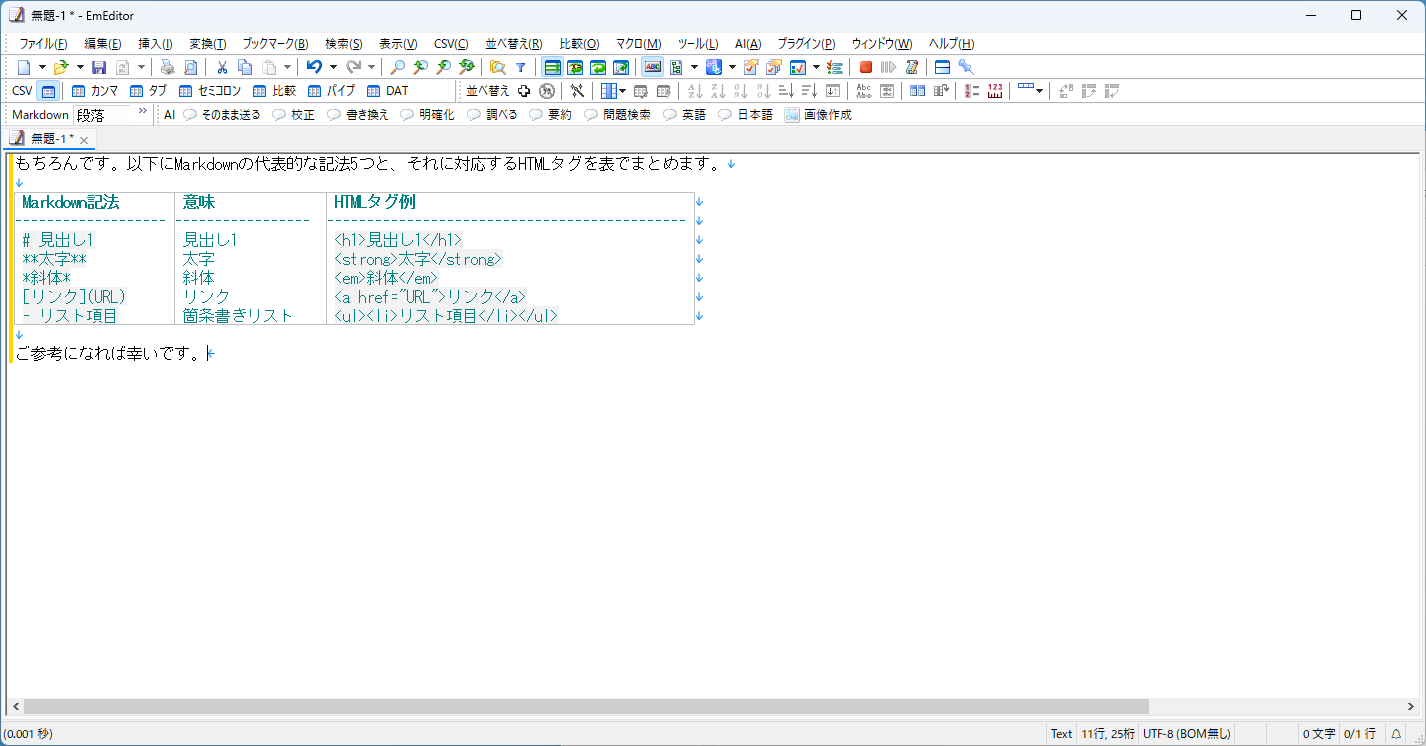This screenshot has width=1426, height=746.
Task: Switch to タブ separated mode
Action: 149,91
